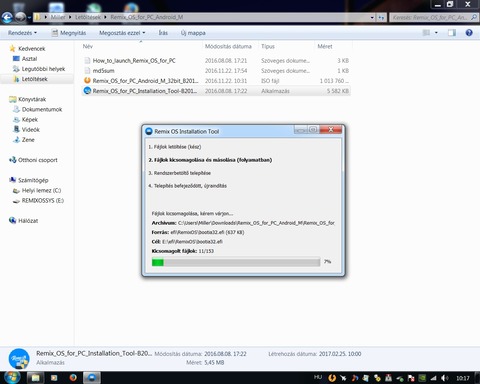The image size is (480, 384).
Task: Click the ISO file's orange disc icon
Action: pyautogui.click(x=87, y=80)
